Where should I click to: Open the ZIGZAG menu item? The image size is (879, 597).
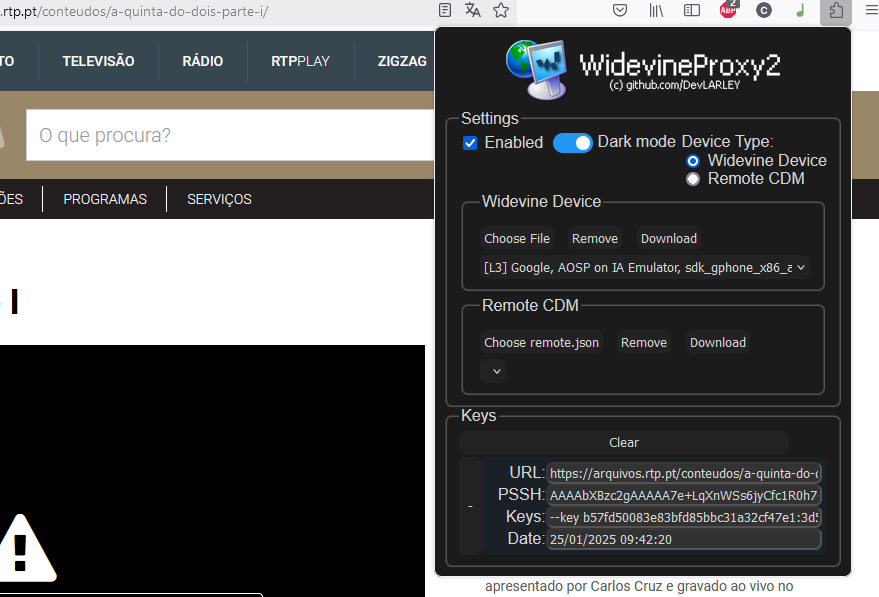[x=402, y=61]
